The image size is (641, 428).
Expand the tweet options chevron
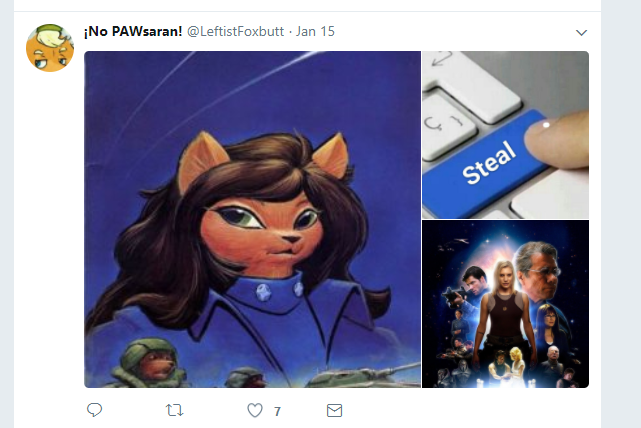pyautogui.click(x=581, y=32)
